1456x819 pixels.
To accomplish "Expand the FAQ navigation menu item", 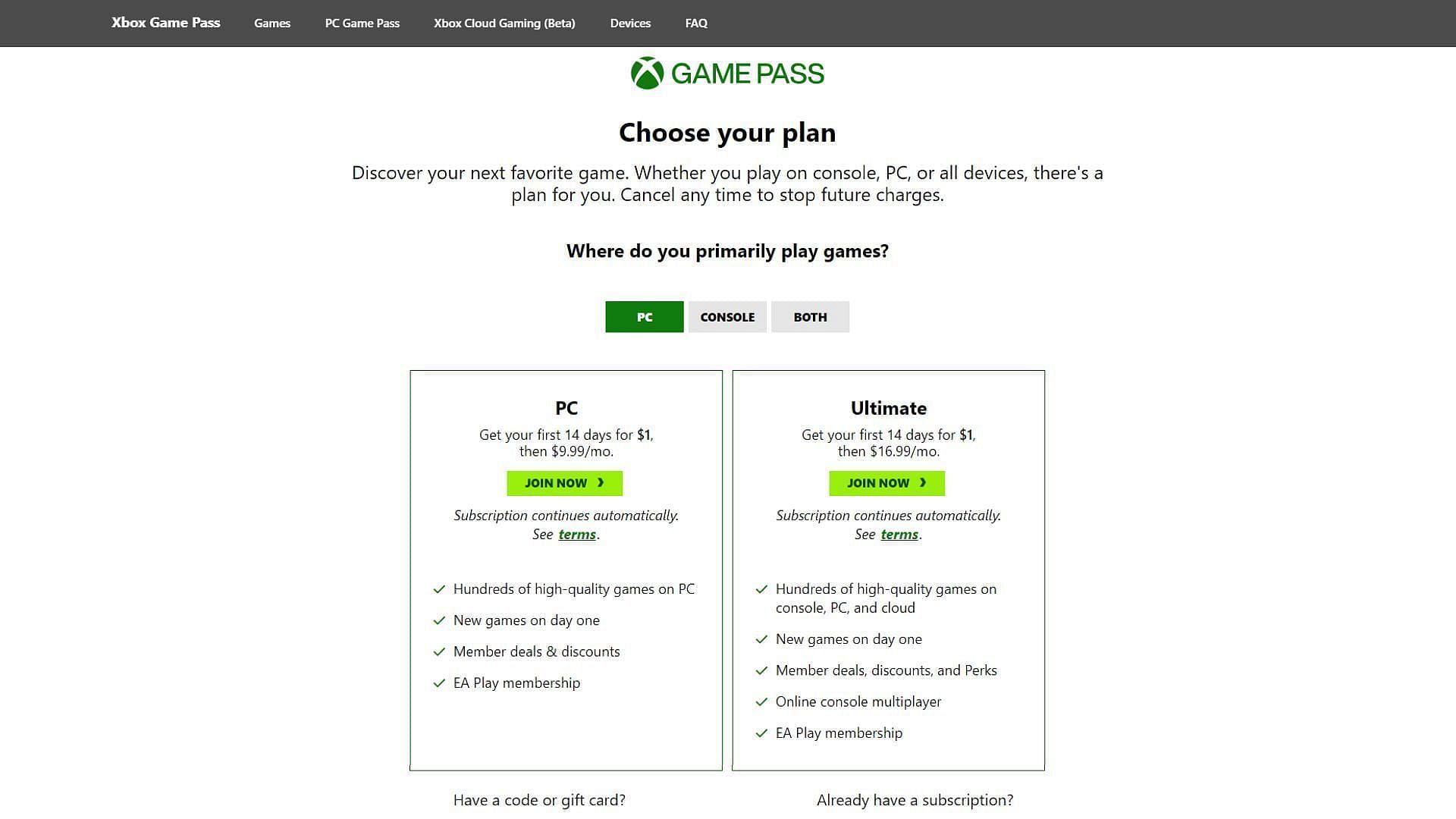I will tap(696, 23).
